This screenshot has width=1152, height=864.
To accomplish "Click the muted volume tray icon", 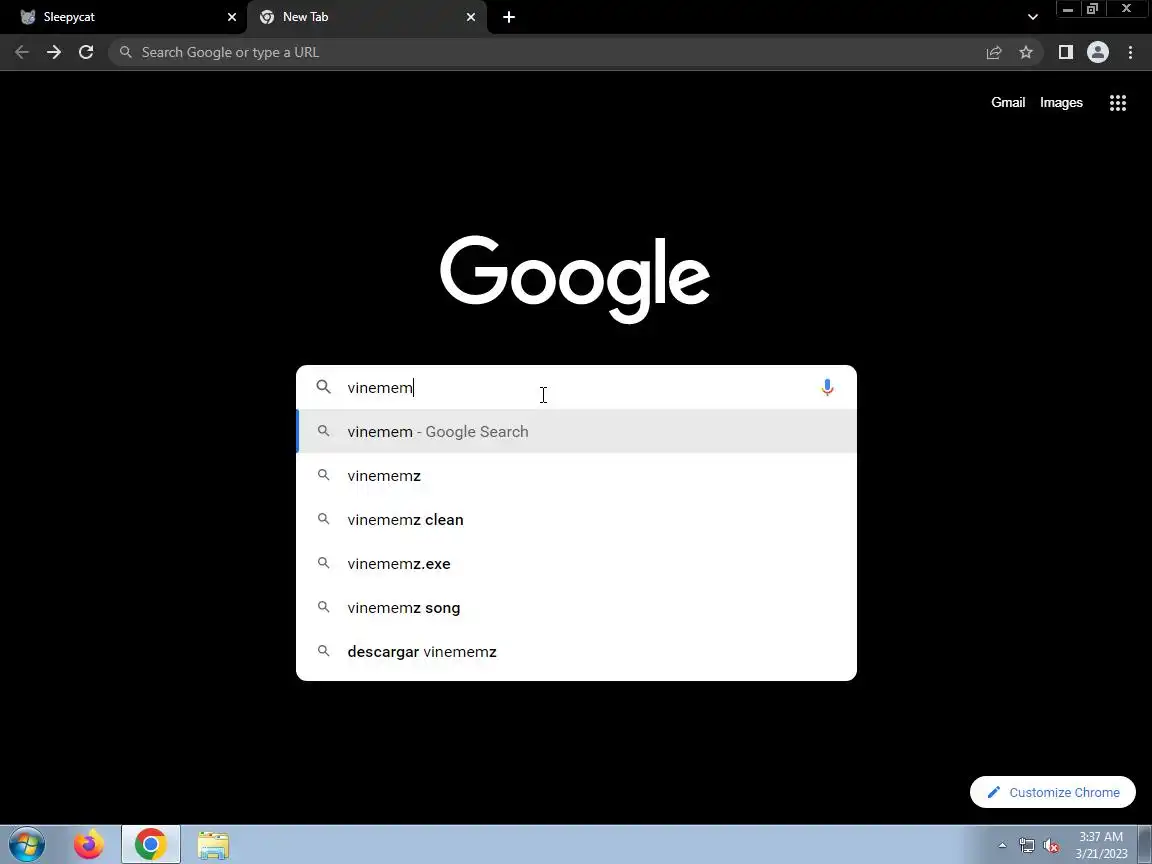I will [1051, 846].
